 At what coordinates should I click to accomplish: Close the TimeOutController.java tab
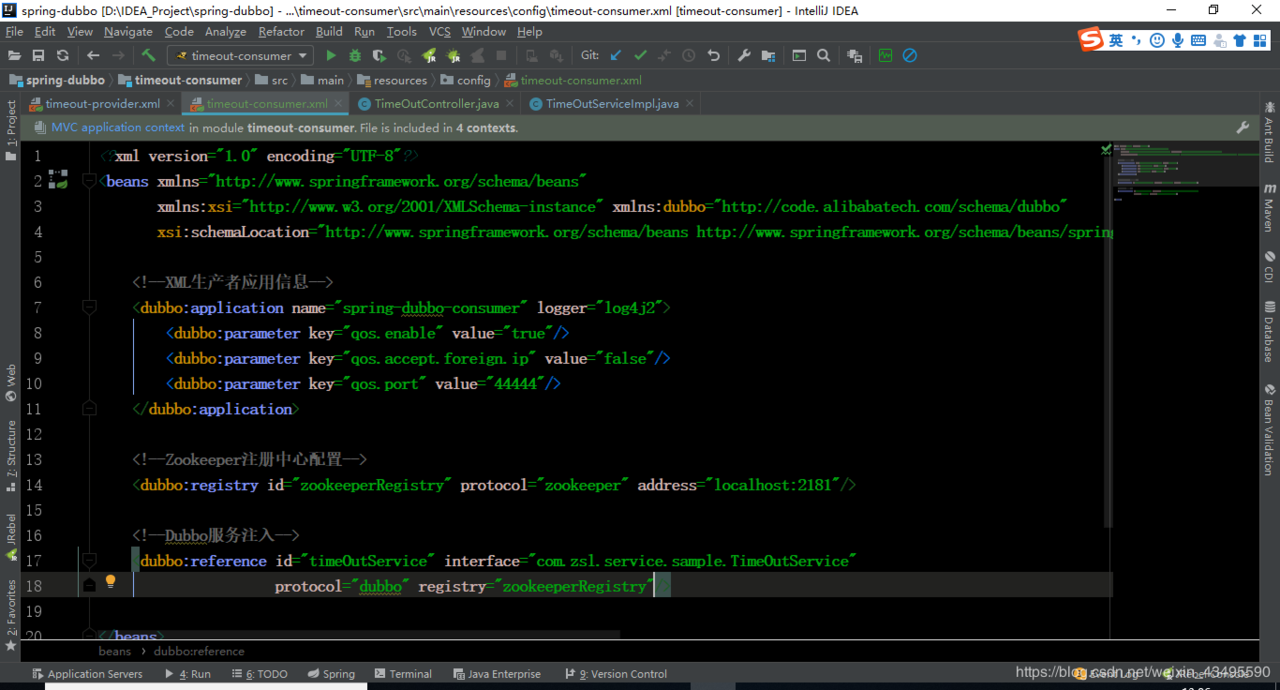[x=511, y=104]
